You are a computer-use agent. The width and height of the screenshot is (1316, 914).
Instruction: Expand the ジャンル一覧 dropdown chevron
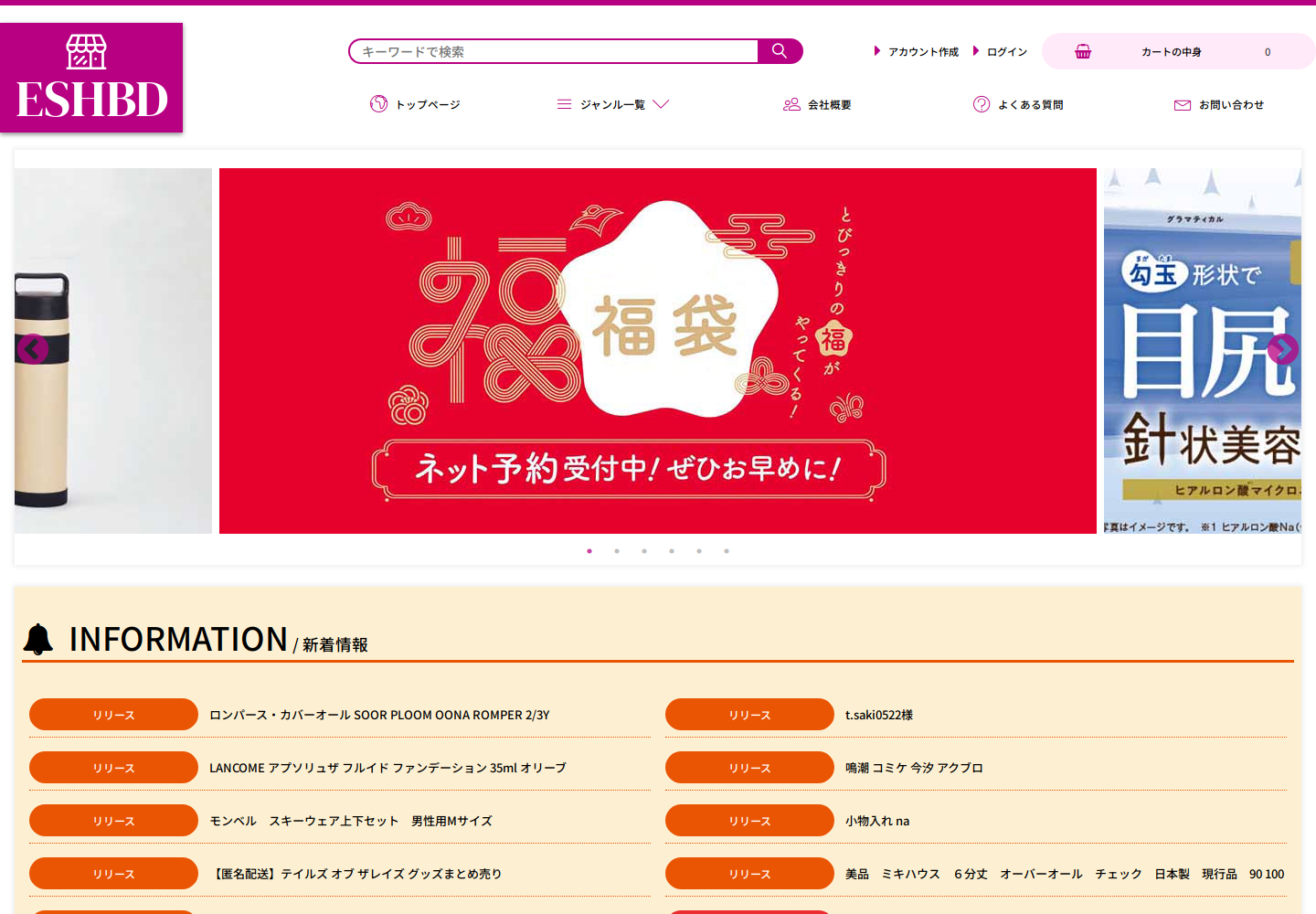(x=662, y=104)
